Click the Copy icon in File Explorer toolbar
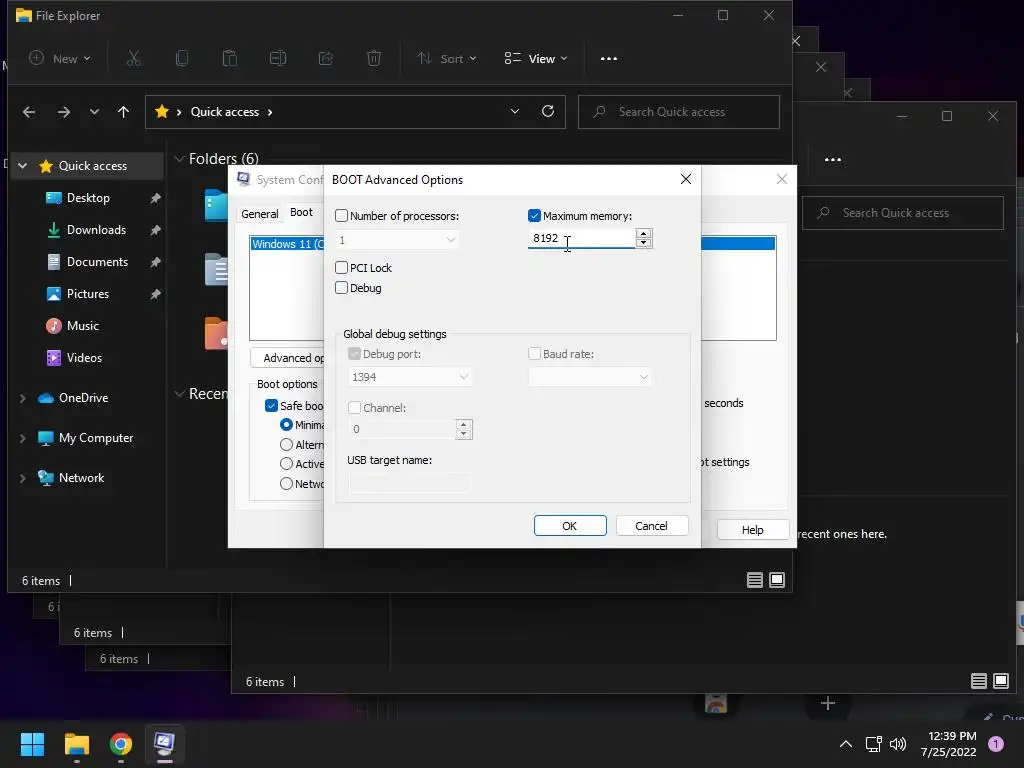 click(182, 59)
